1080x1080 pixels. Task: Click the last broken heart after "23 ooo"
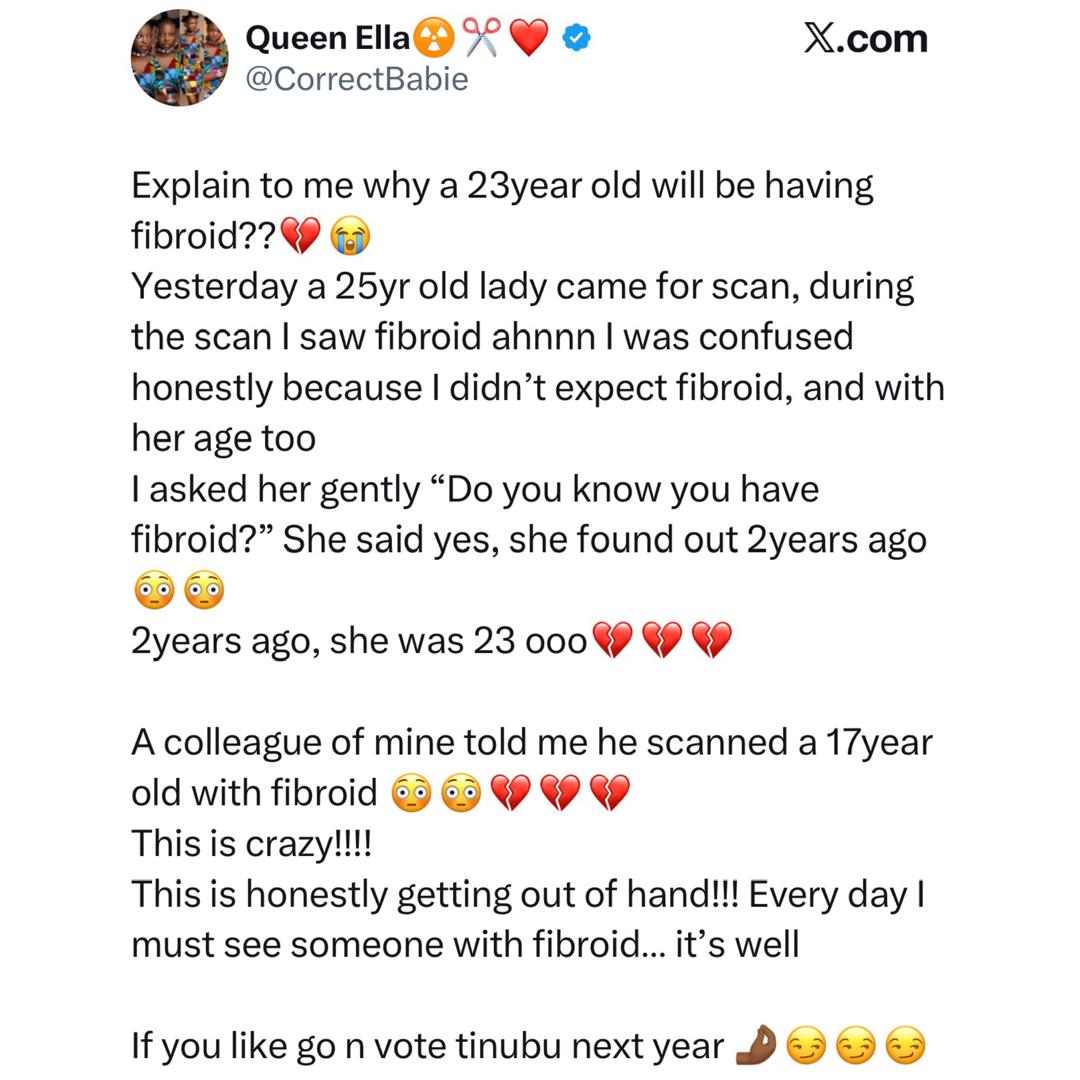(x=712, y=641)
